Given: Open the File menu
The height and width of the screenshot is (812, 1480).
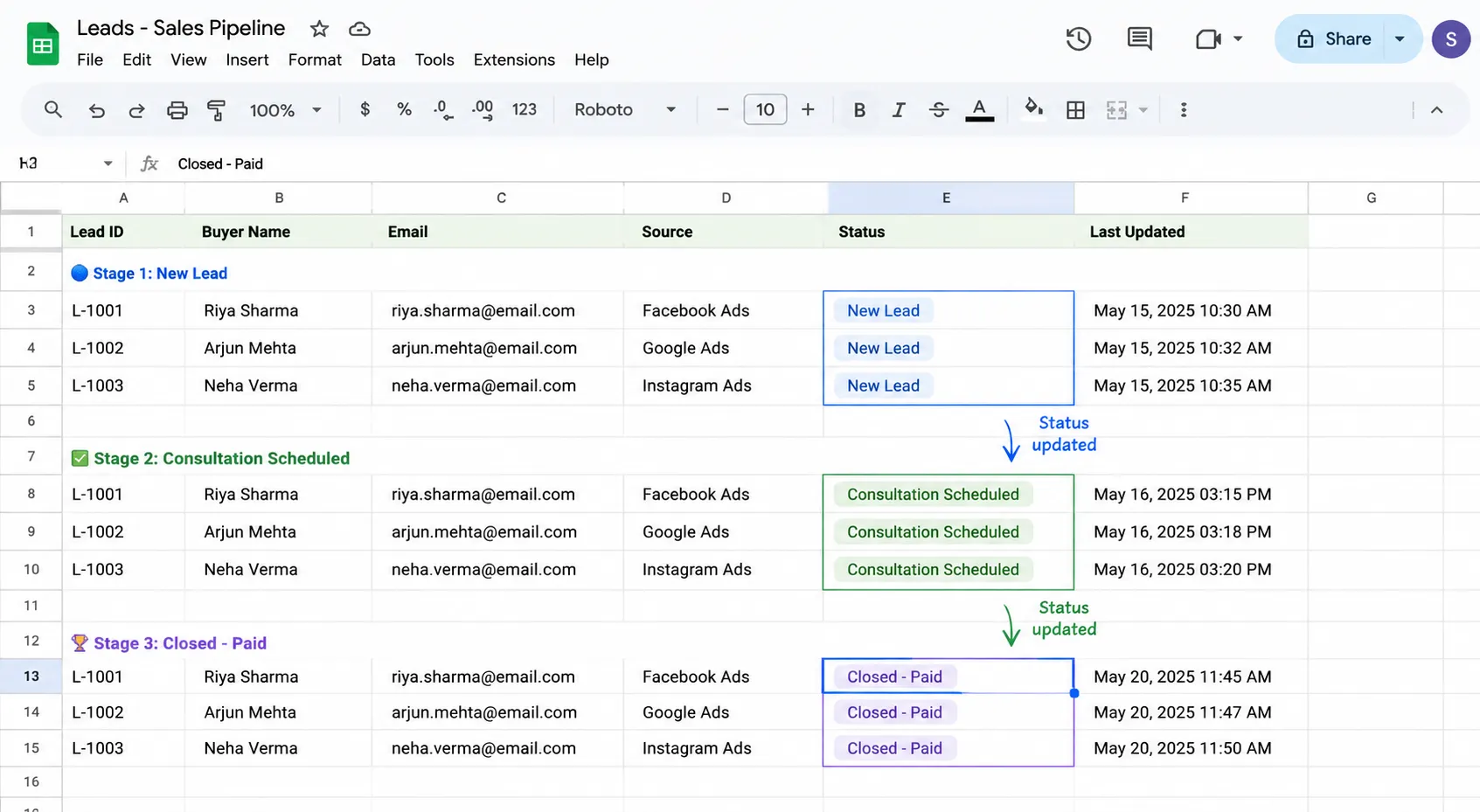Looking at the screenshot, I should (x=90, y=59).
